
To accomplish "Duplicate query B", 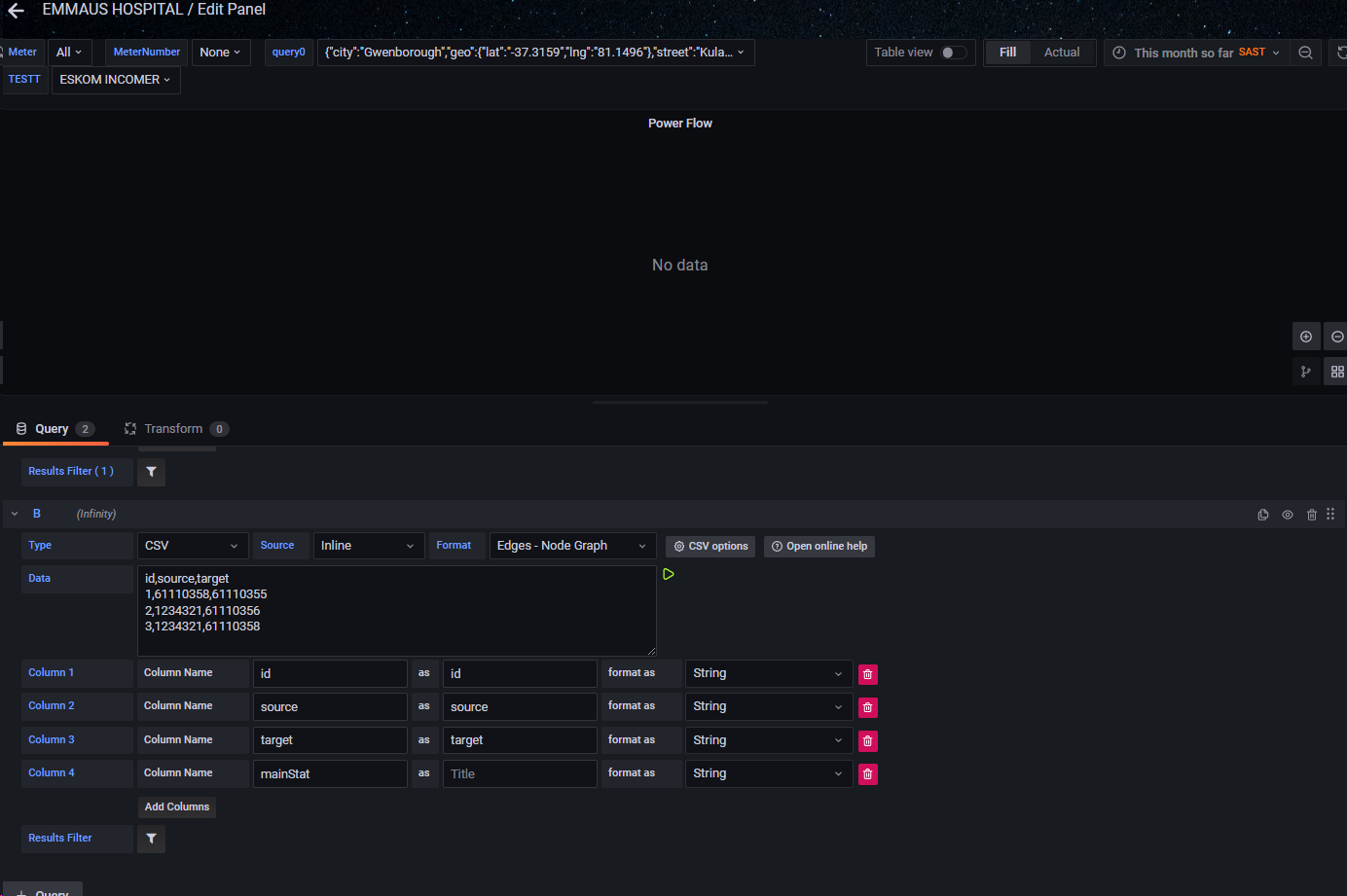I will click(x=1263, y=515).
